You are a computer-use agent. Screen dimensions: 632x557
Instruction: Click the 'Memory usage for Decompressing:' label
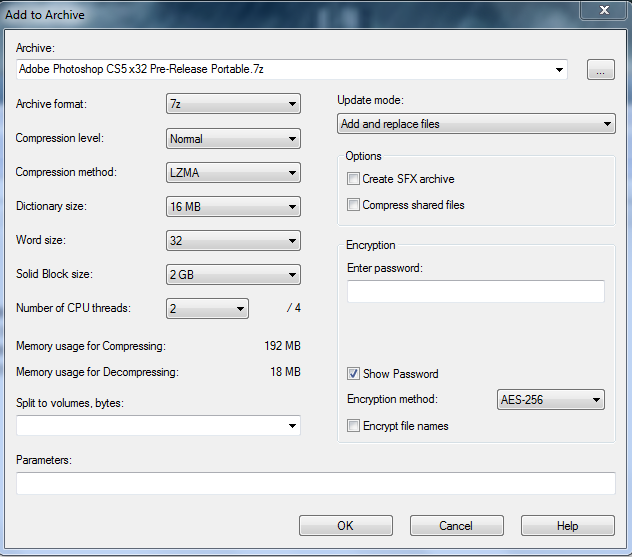pos(97,372)
